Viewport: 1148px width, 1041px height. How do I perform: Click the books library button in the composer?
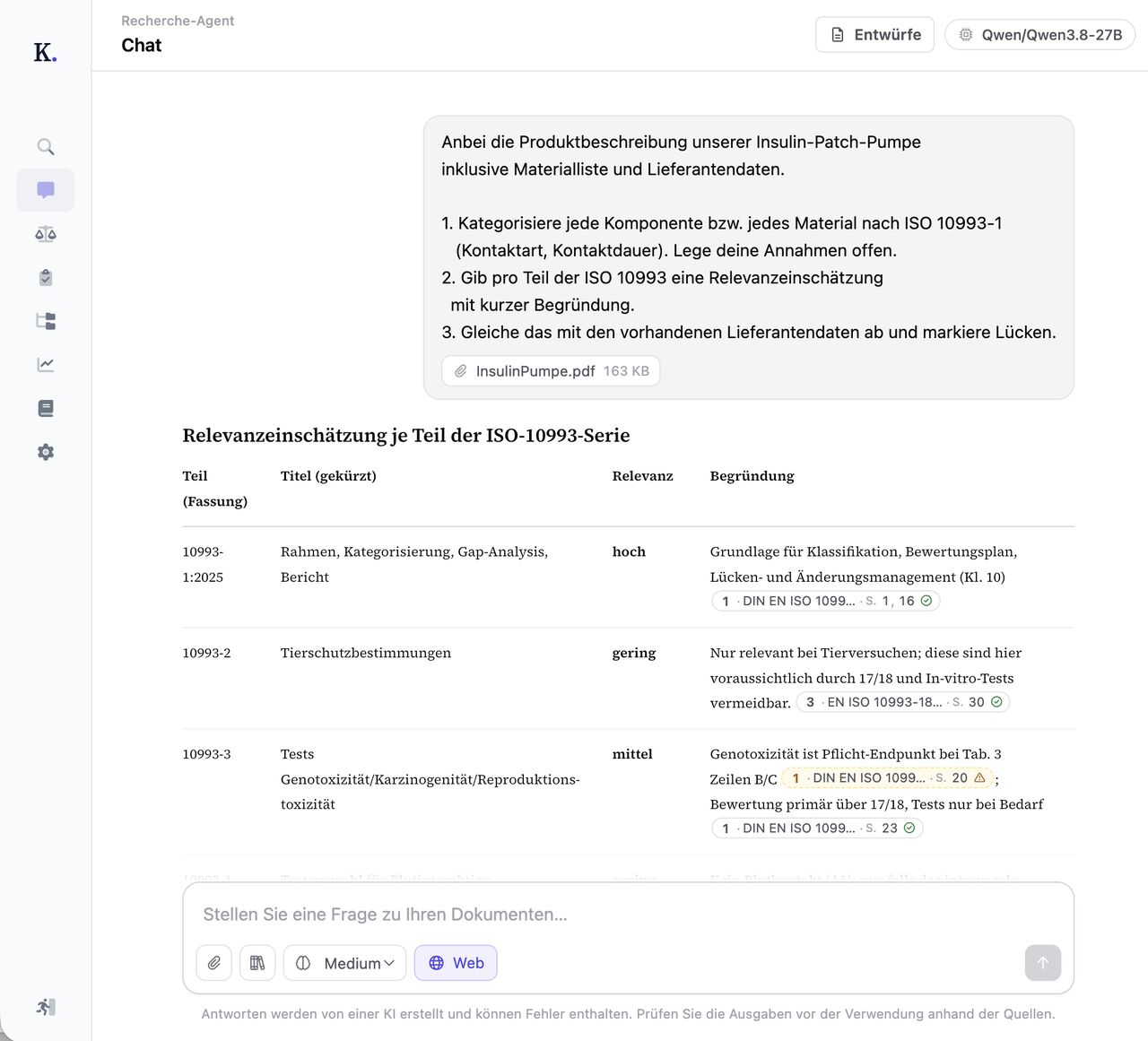click(x=257, y=963)
